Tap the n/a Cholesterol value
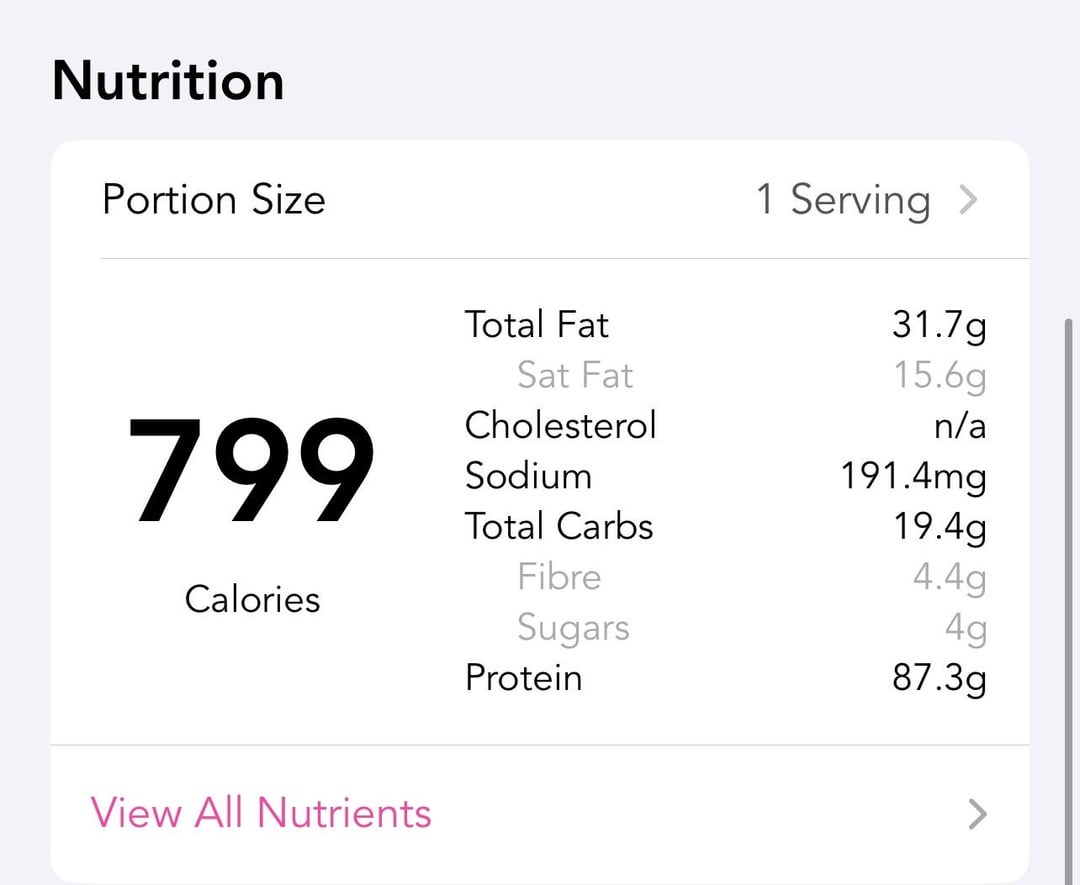This screenshot has height=885, width=1080. click(959, 427)
